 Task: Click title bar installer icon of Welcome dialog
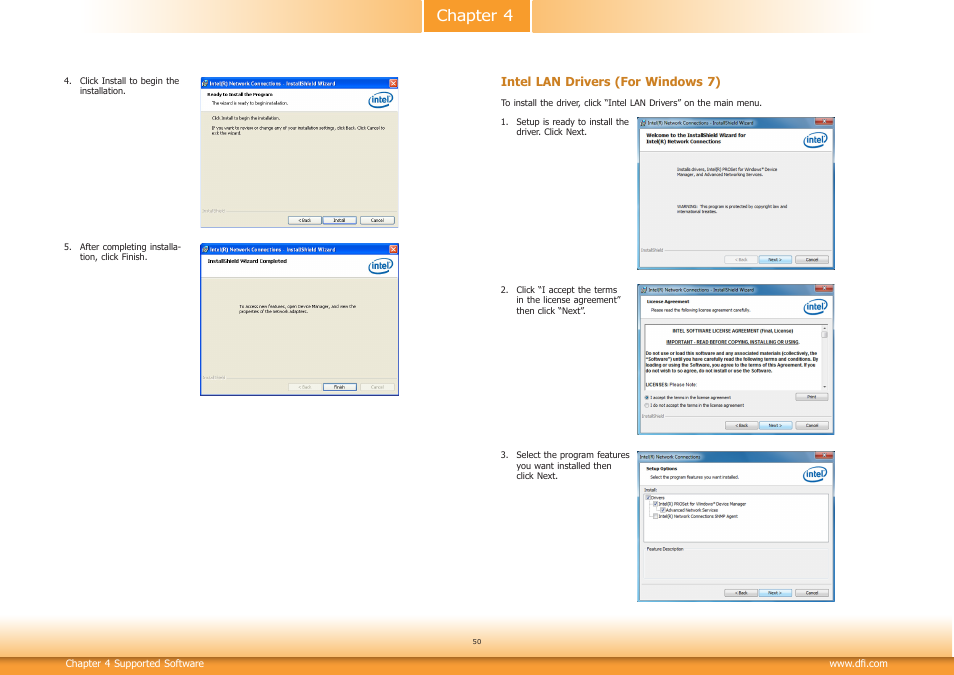(643, 123)
